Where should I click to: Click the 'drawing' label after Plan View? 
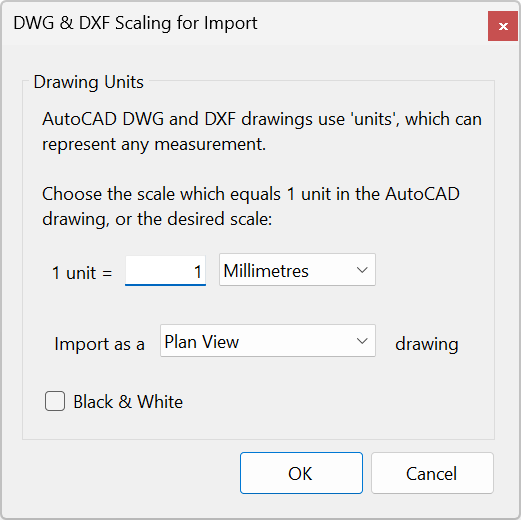427,344
